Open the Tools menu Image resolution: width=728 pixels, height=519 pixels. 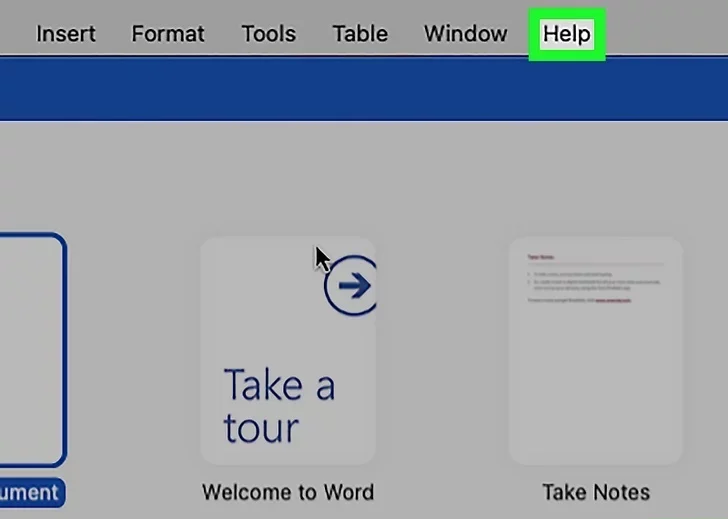269,34
